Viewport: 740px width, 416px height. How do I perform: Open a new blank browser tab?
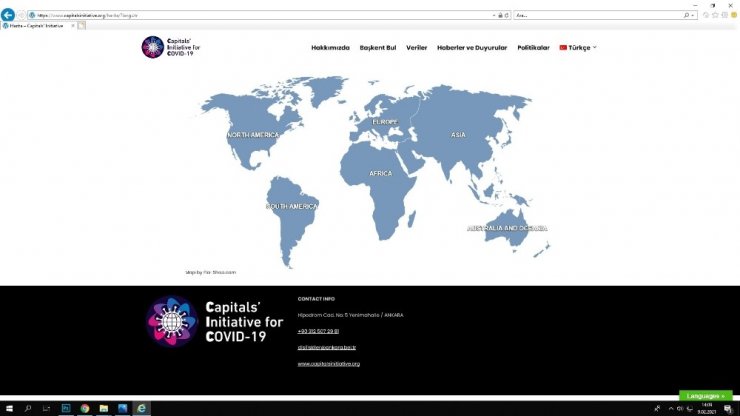(82, 26)
